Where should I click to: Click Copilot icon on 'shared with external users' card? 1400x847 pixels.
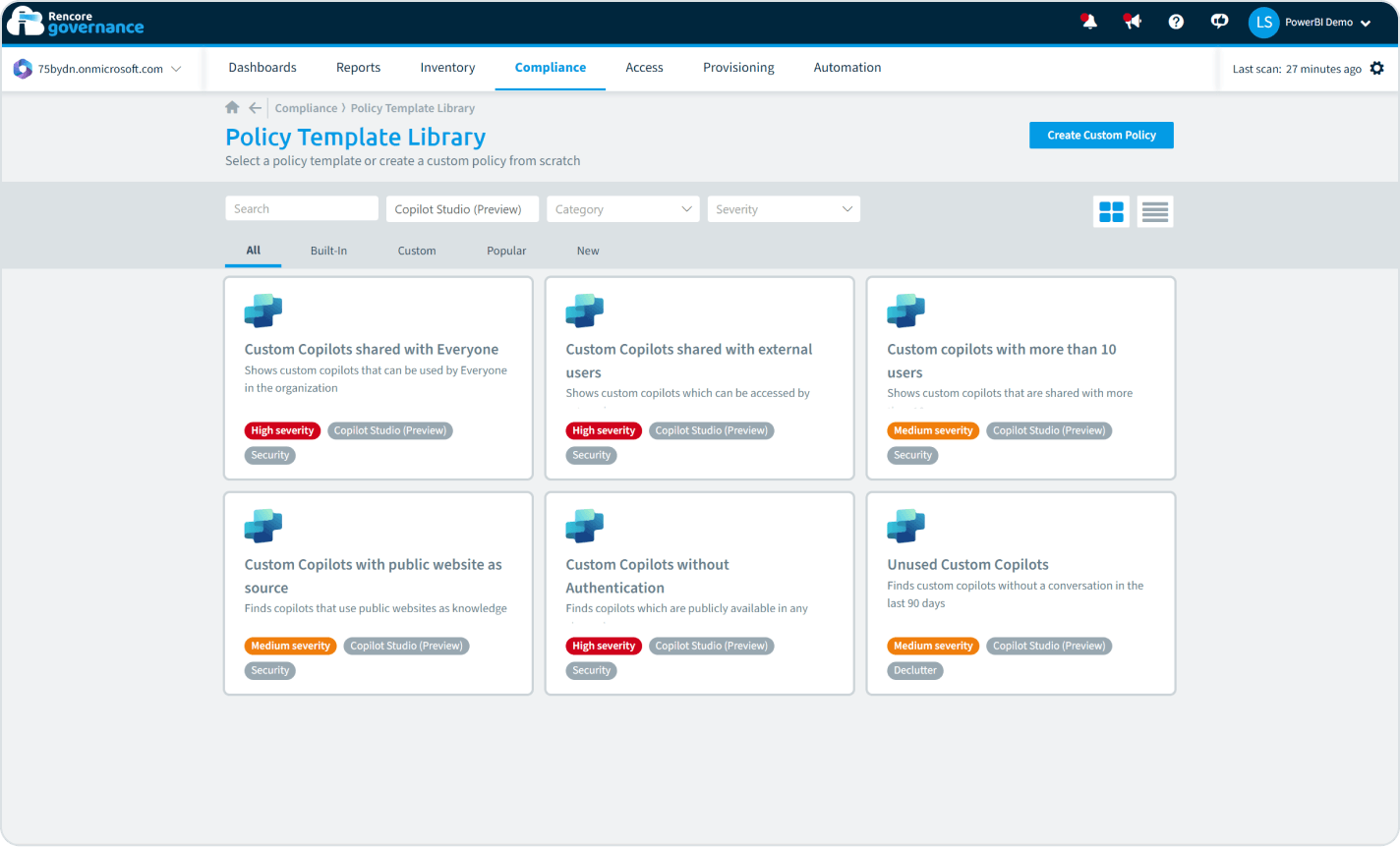585,311
